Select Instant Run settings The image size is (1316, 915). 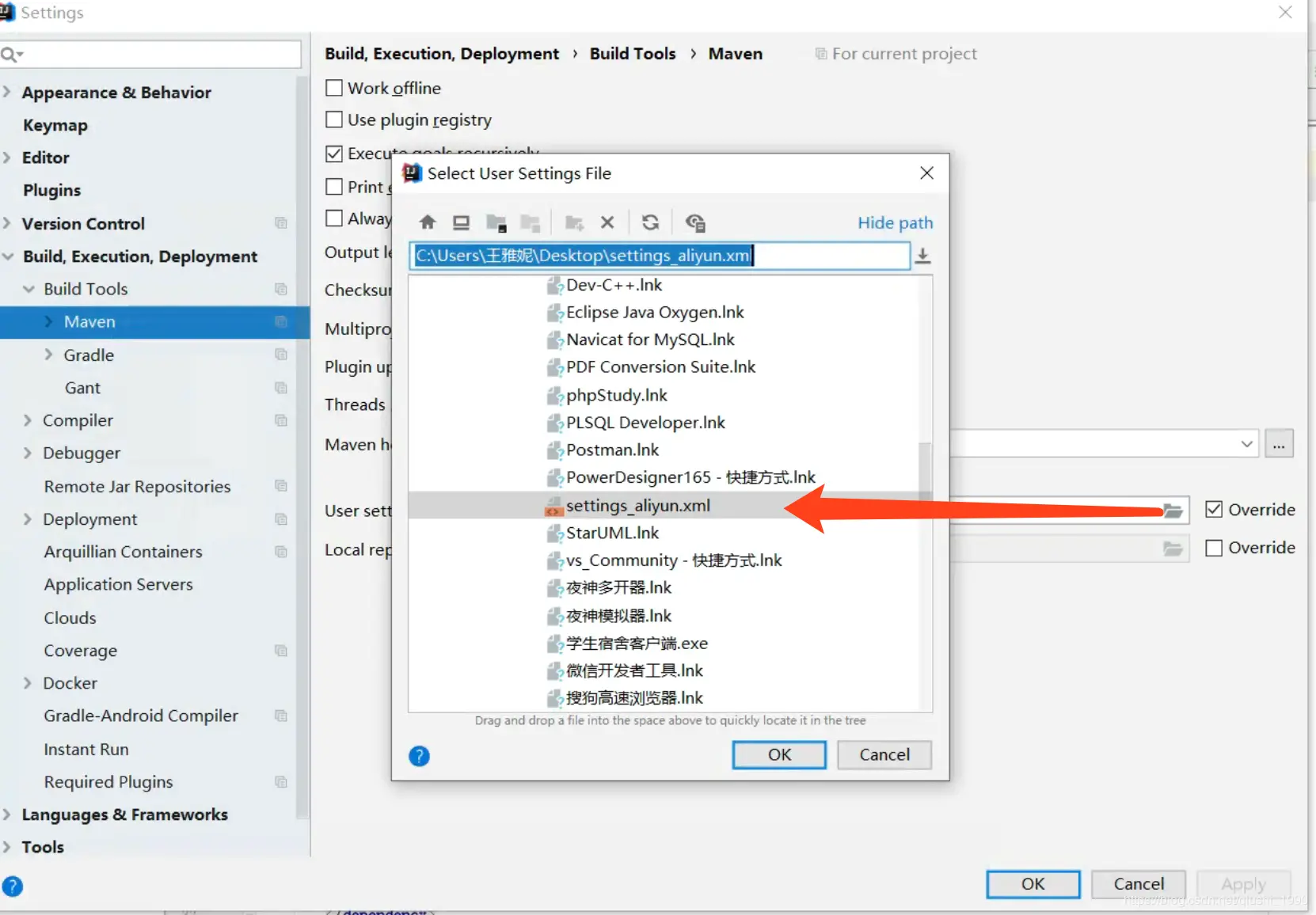pos(86,749)
